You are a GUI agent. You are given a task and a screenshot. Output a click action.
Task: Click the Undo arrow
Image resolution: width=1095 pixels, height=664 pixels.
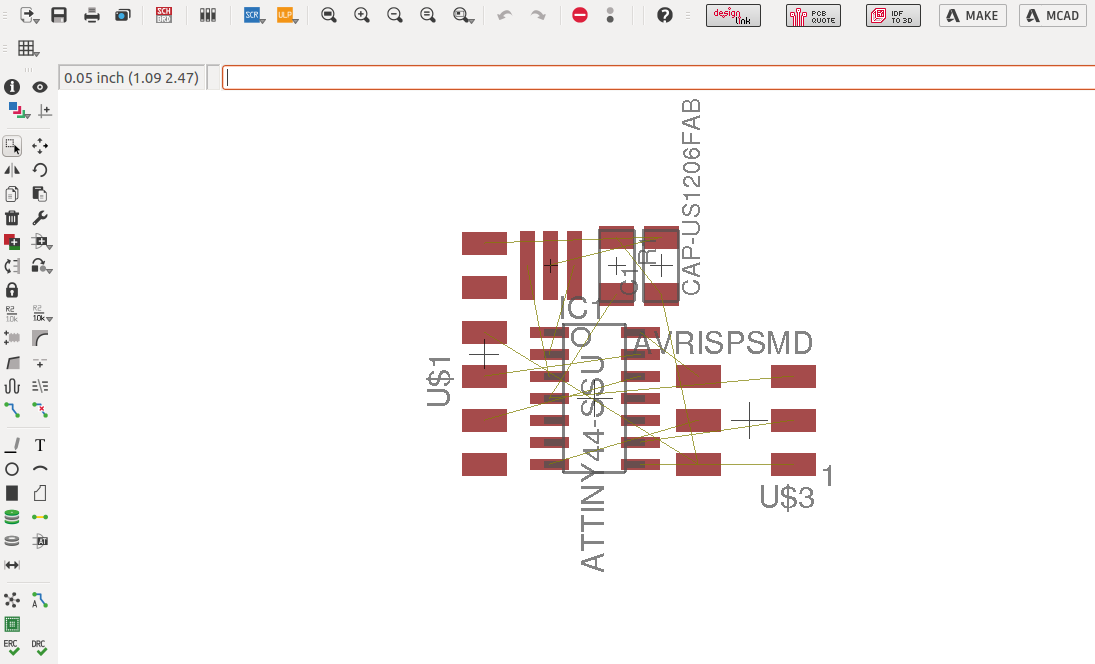[504, 15]
